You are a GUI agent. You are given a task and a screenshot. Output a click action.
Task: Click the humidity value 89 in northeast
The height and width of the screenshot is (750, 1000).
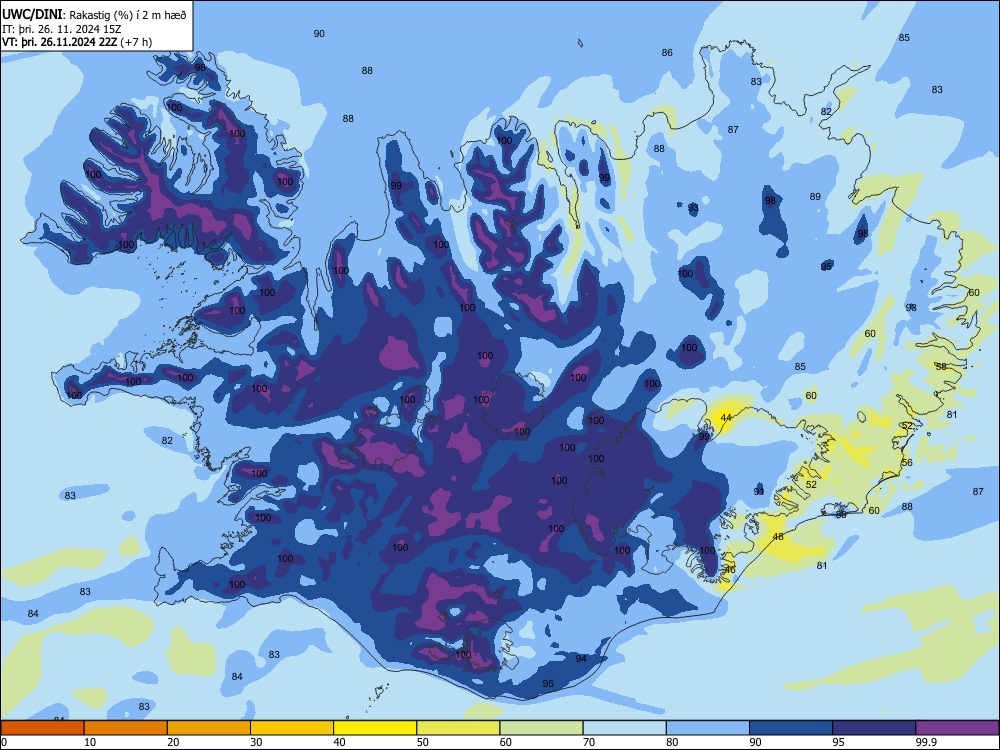pos(815,196)
